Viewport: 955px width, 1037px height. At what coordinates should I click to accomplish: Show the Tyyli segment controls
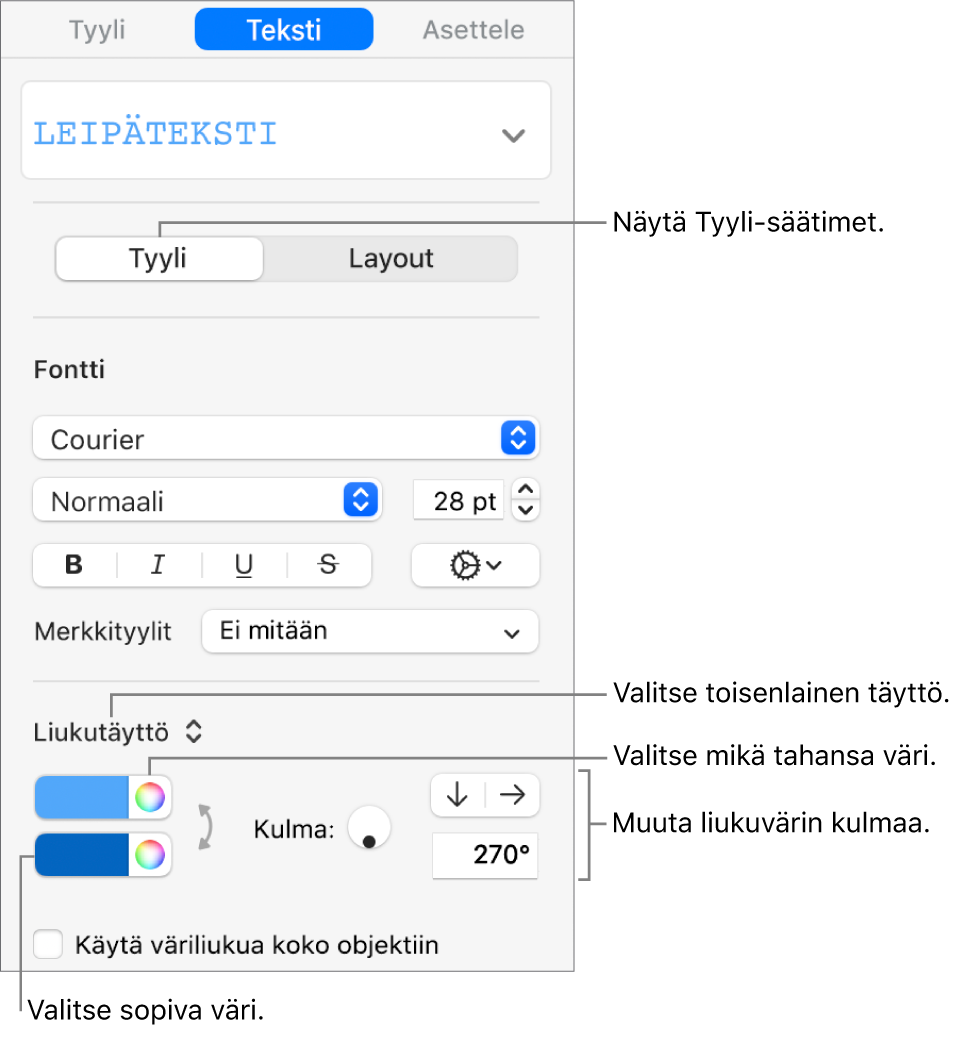(x=159, y=259)
